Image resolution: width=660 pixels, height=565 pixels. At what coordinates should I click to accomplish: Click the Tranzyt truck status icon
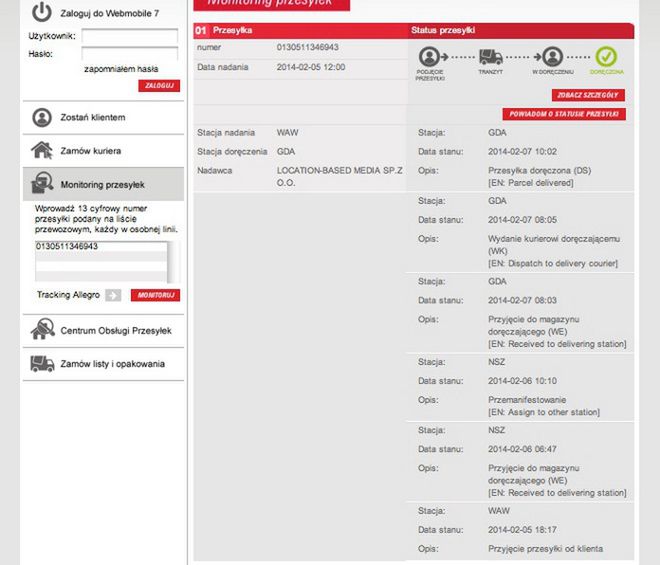pyautogui.click(x=490, y=57)
